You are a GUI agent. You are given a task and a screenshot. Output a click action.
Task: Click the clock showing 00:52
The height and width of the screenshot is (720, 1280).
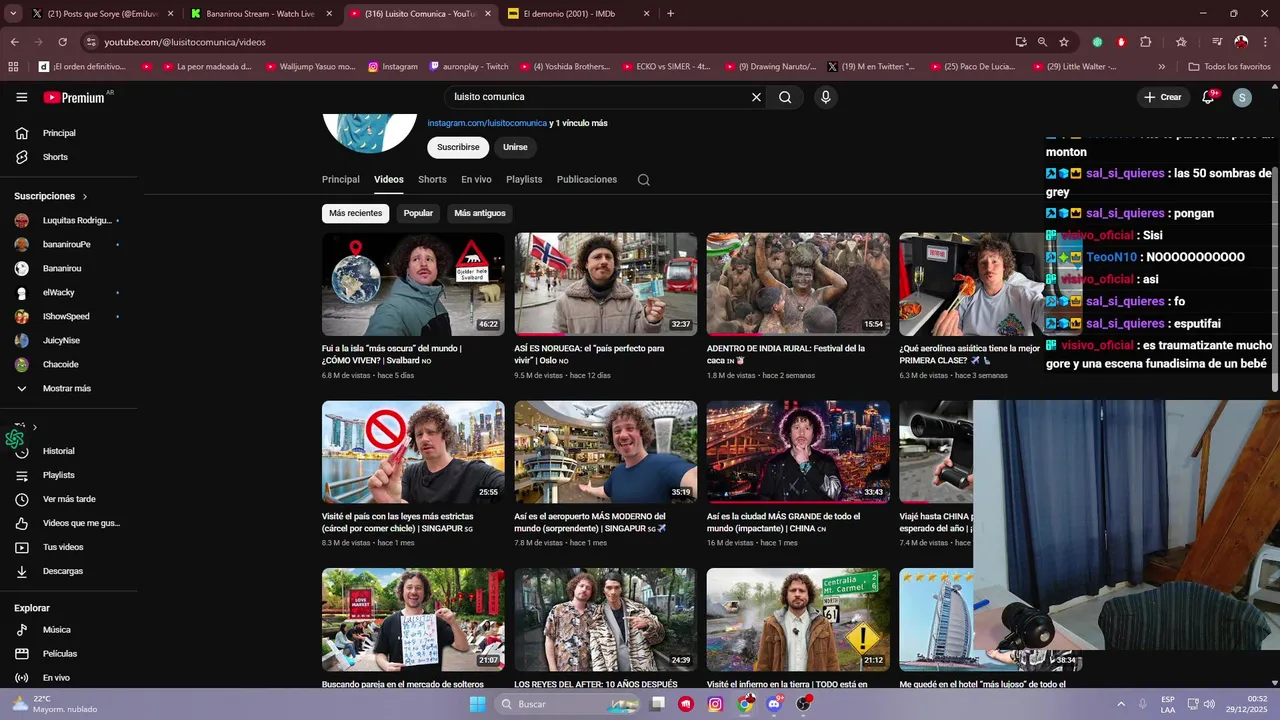click(1257, 698)
